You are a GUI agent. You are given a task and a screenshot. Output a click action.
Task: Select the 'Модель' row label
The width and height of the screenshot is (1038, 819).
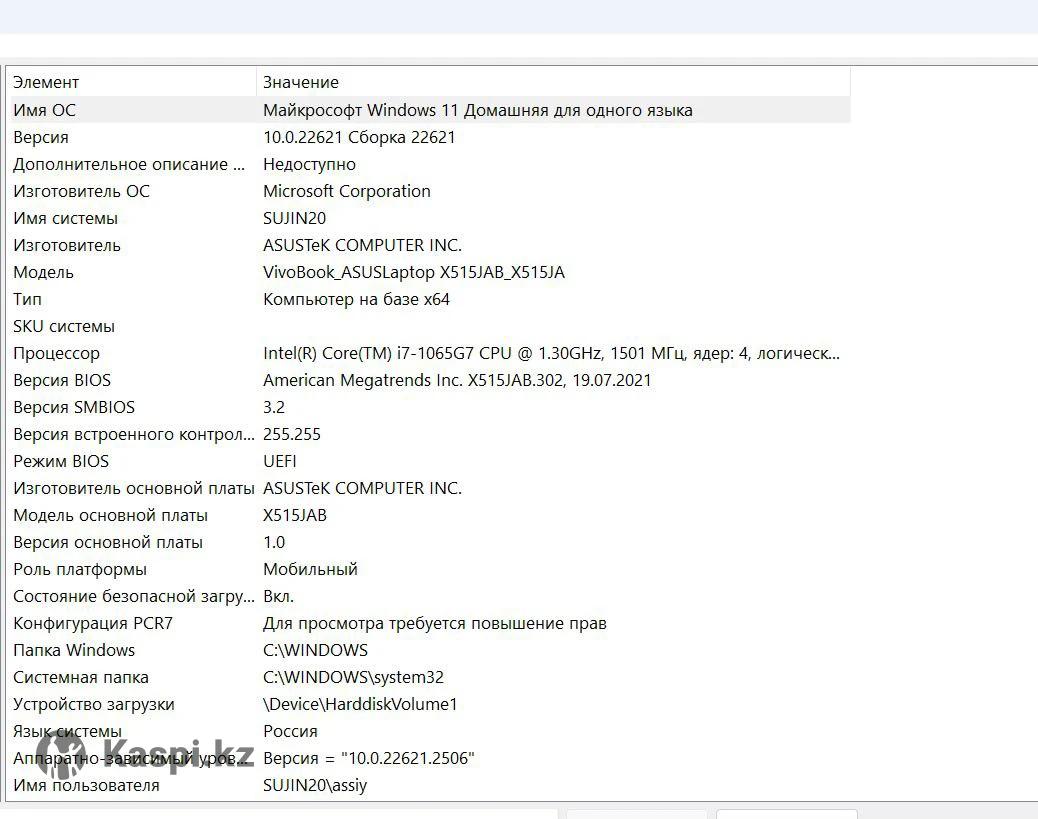point(44,272)
